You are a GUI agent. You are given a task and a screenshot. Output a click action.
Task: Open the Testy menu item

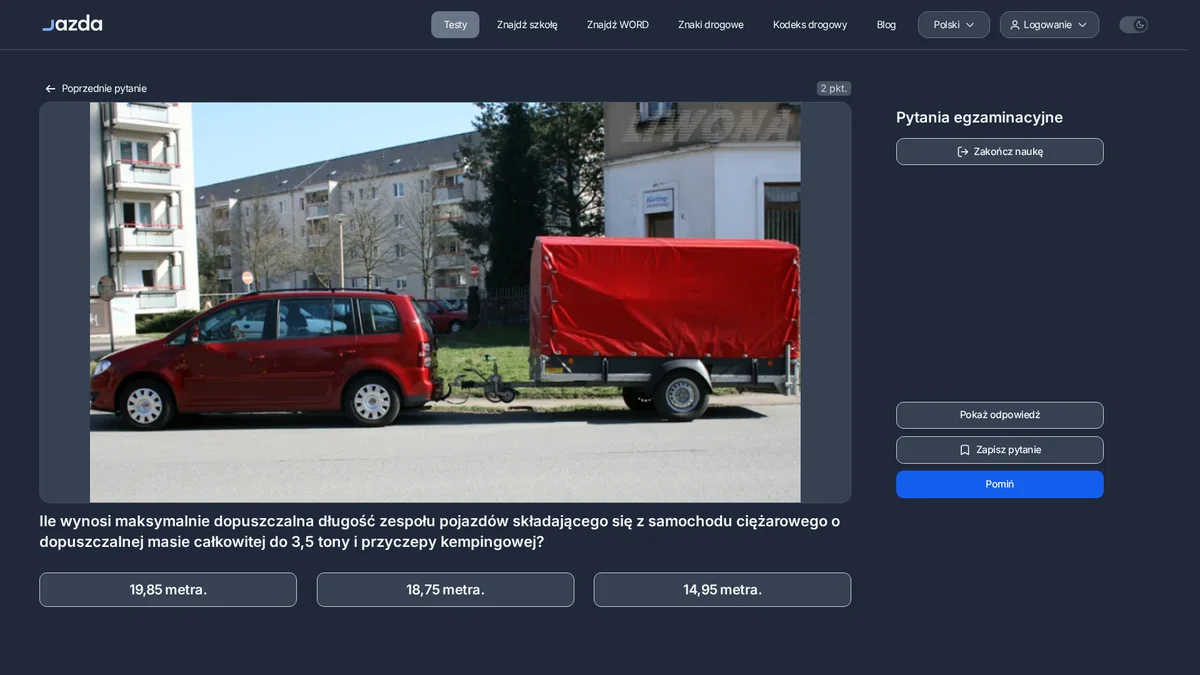(455, 25)
